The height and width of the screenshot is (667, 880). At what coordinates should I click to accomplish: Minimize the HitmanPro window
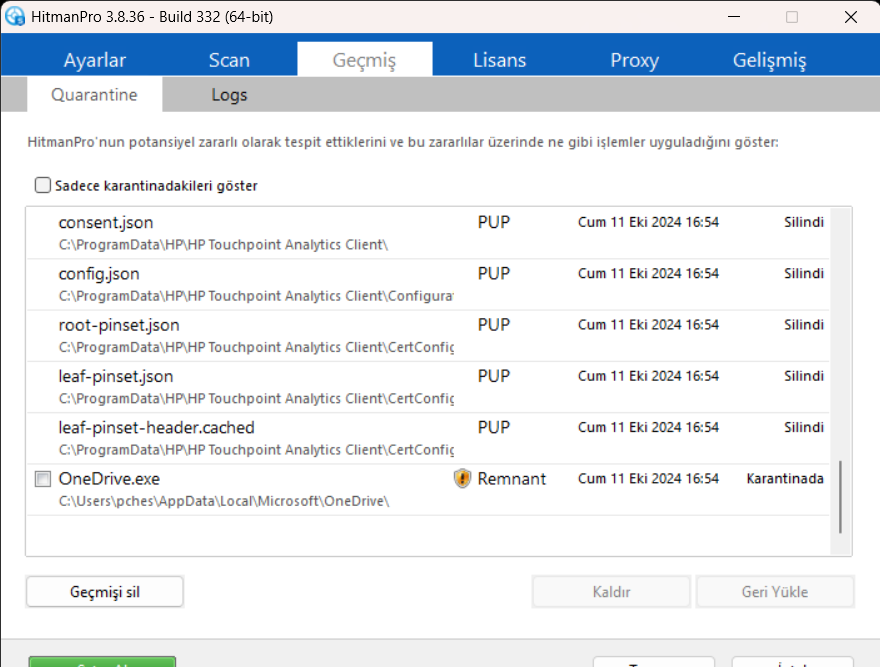(x=734, y=17)
